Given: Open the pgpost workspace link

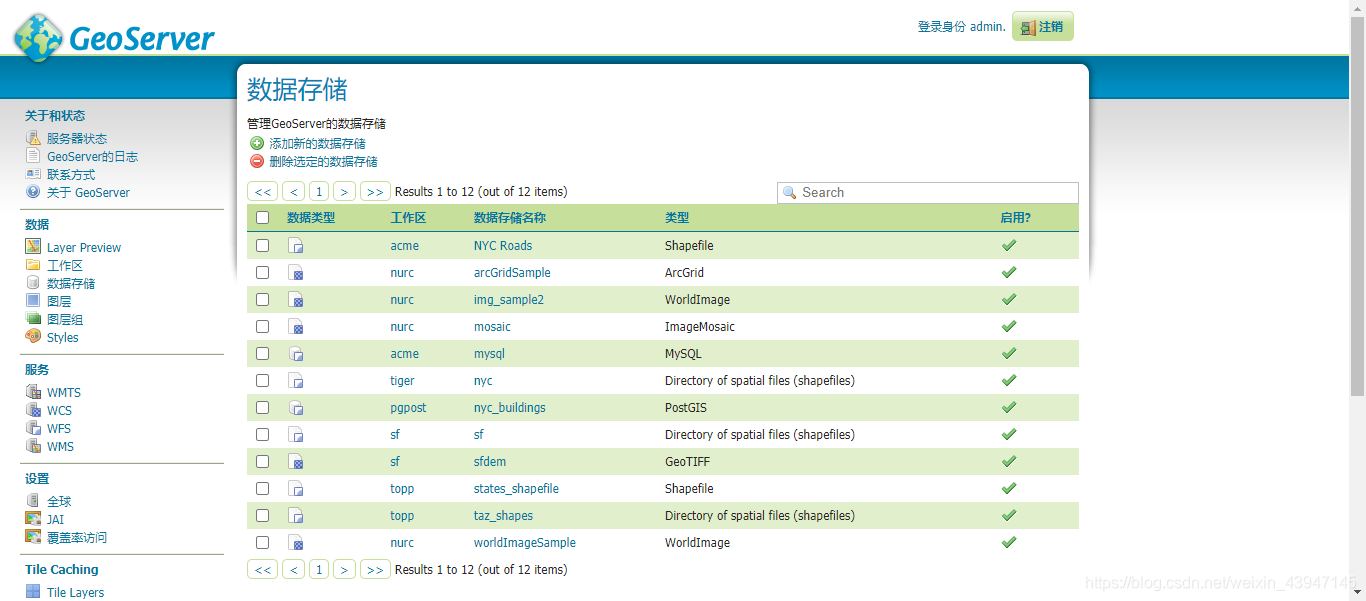Looking at the screenshot, I should (x=408, y=408).
